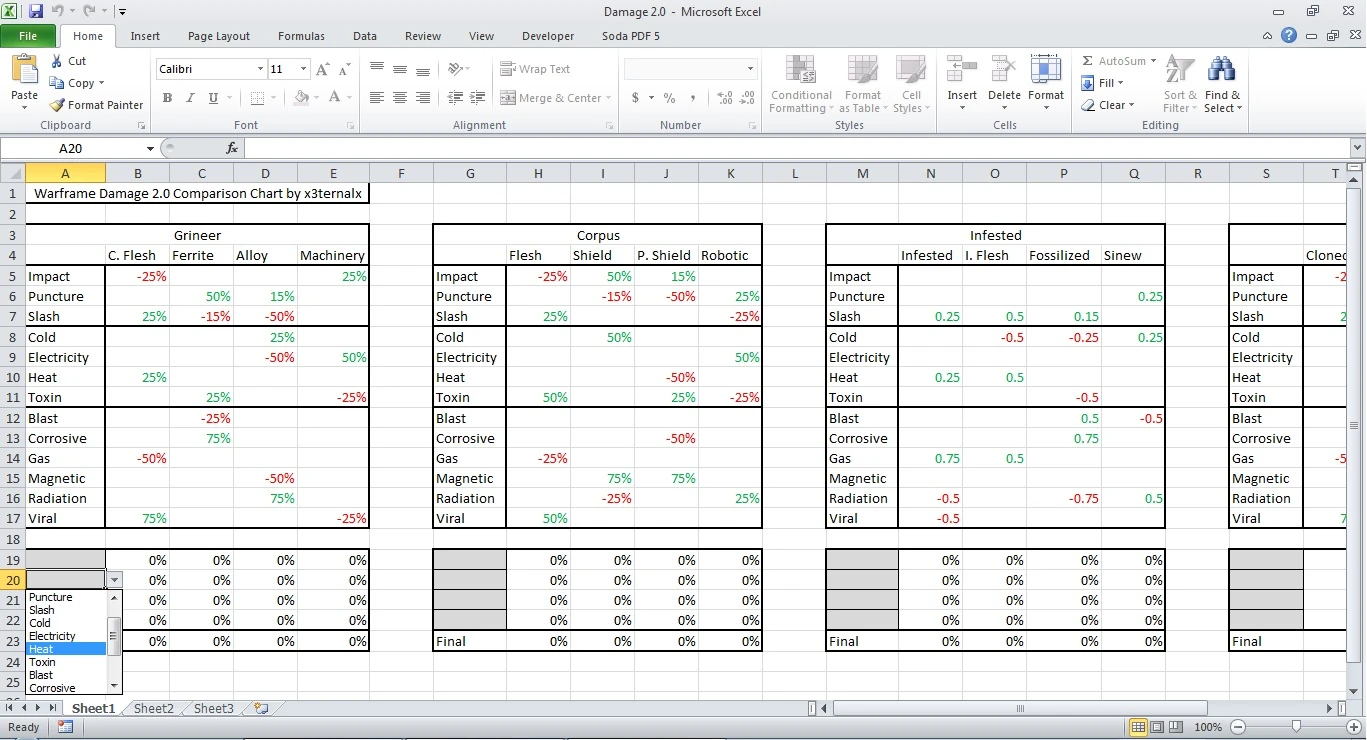Click the Insert Function fx icon
This screenshot has height=740, width=1367.
pos(232,148)
